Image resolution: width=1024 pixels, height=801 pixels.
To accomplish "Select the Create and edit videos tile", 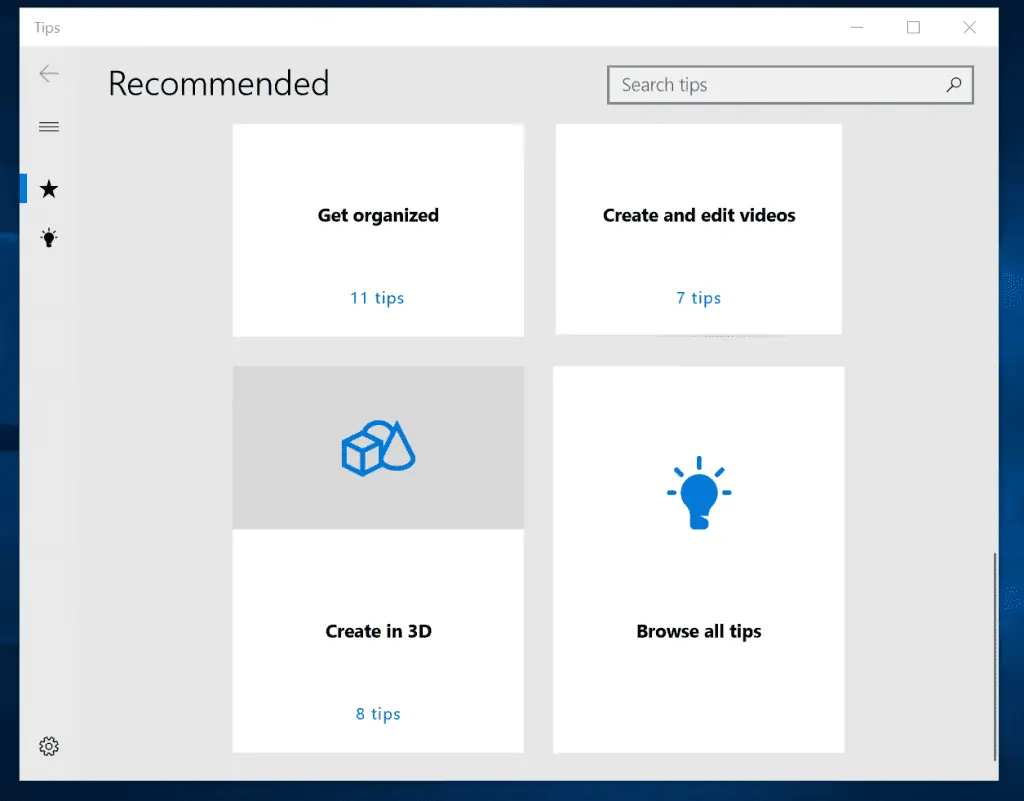I will pyautogui.click(x=698, y=215).
